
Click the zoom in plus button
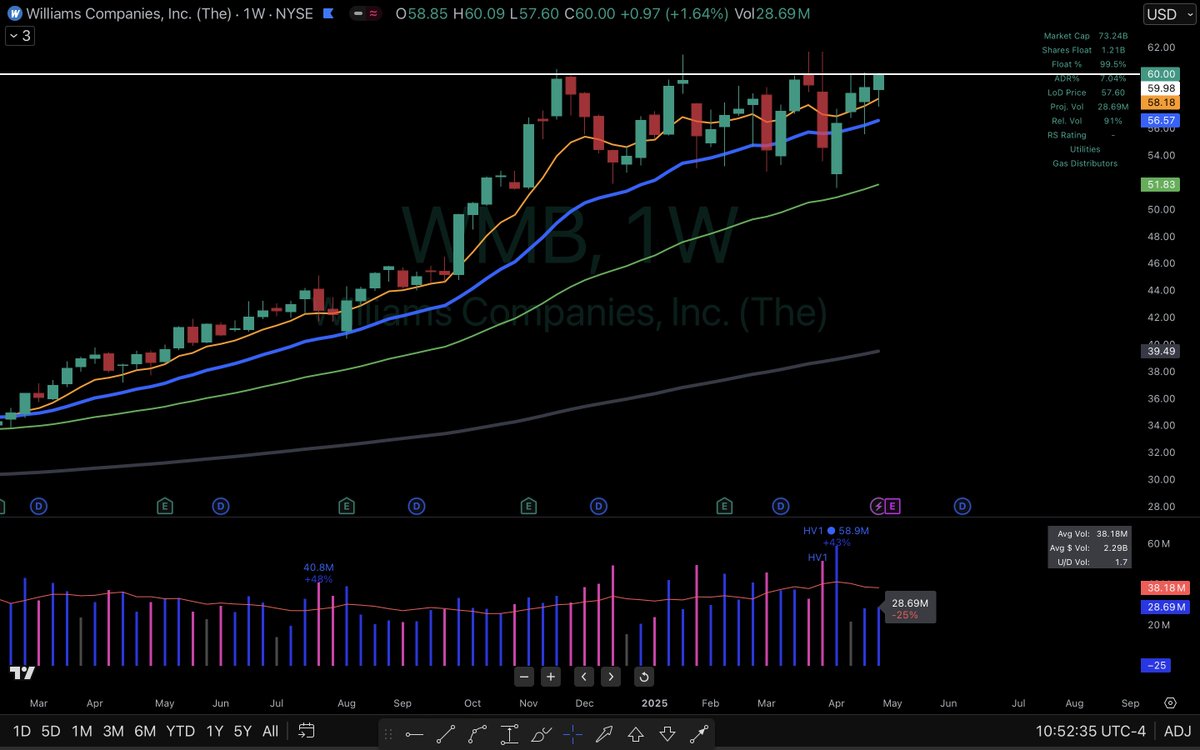point(550,676)
